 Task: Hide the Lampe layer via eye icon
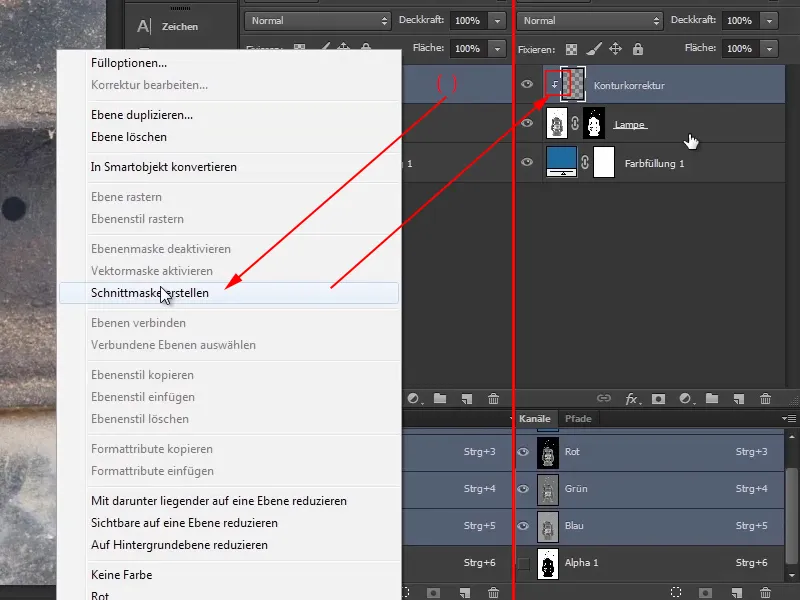click(527, 123)
